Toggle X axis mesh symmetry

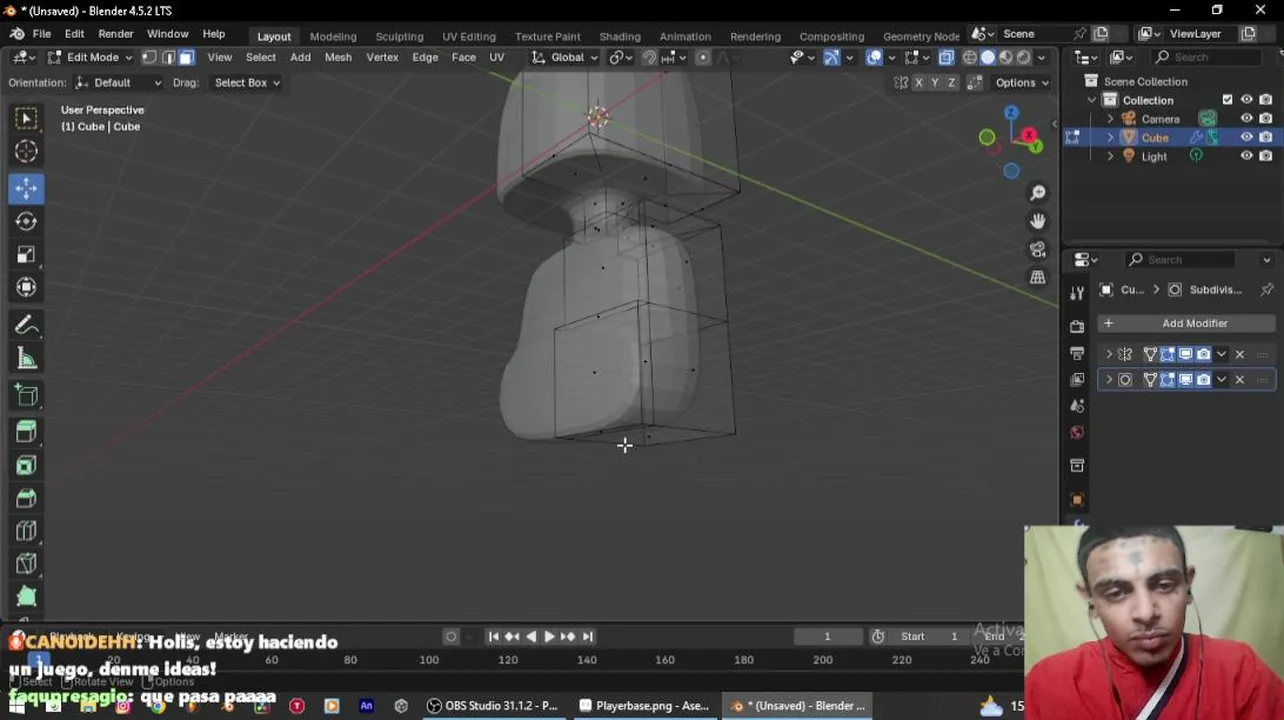919,83
